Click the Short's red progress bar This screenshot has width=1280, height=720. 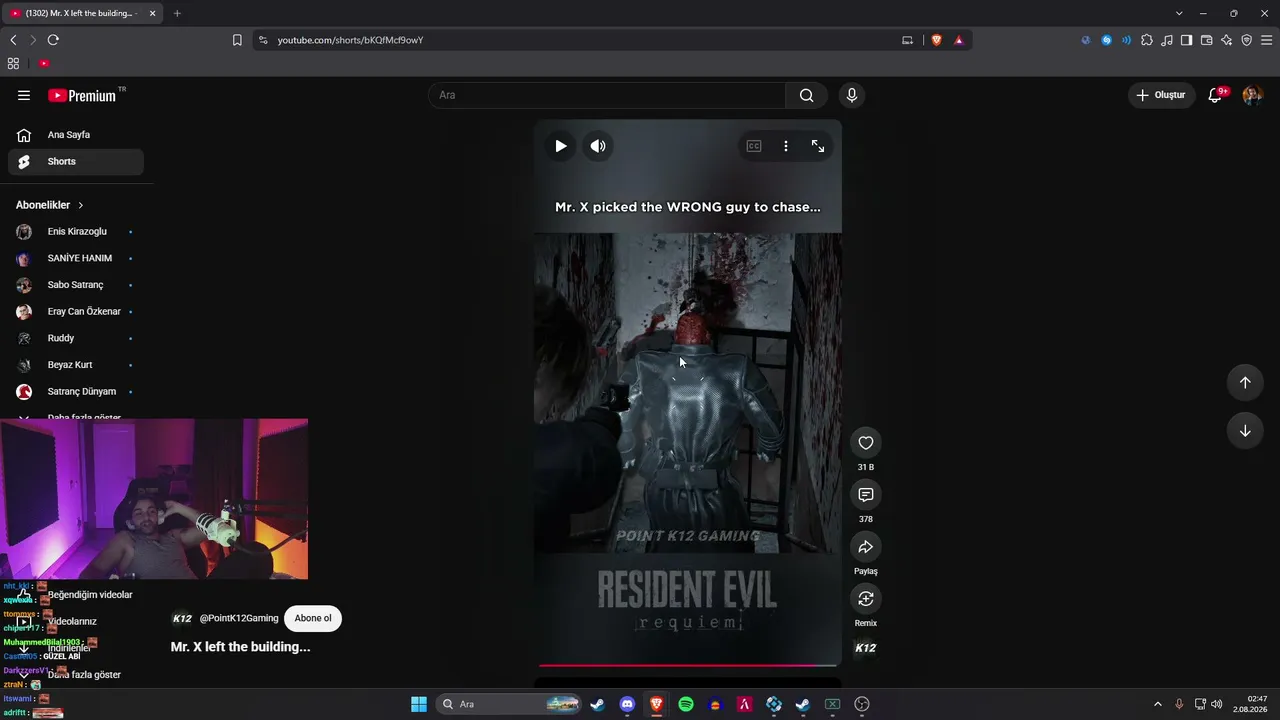(x=688, y=665)
